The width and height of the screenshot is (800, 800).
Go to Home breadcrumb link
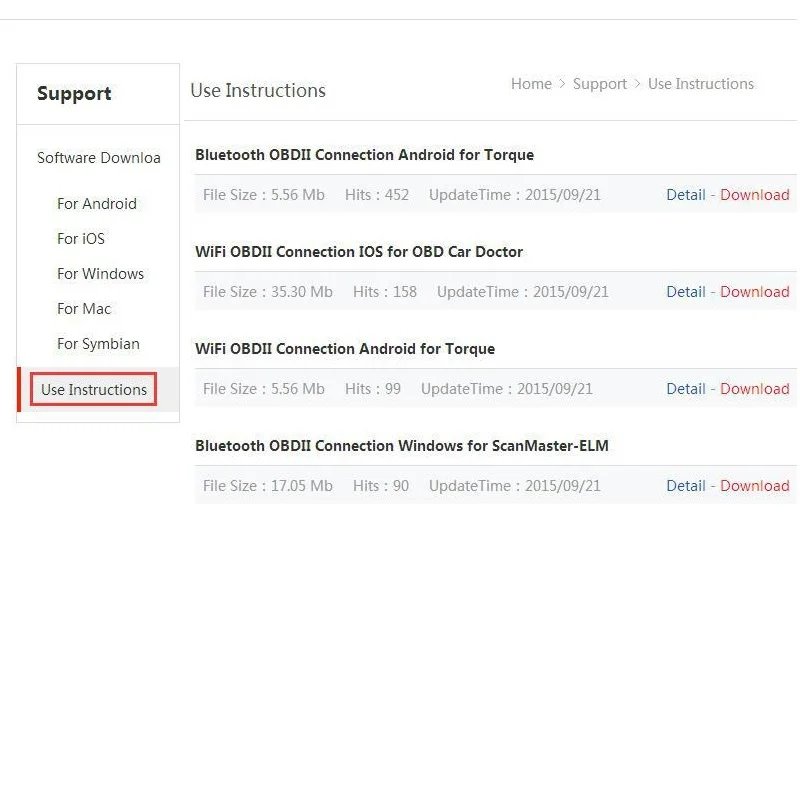pyautogui.click(x=531, y=84)
